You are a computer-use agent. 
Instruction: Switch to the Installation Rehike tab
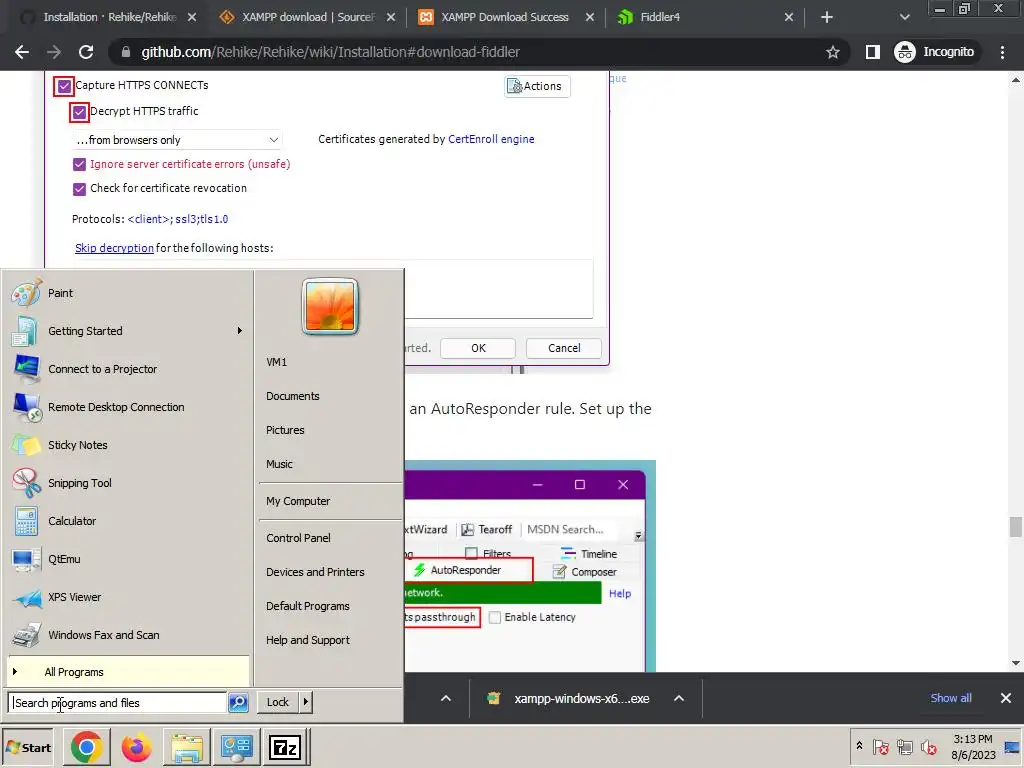click(110, 17)
